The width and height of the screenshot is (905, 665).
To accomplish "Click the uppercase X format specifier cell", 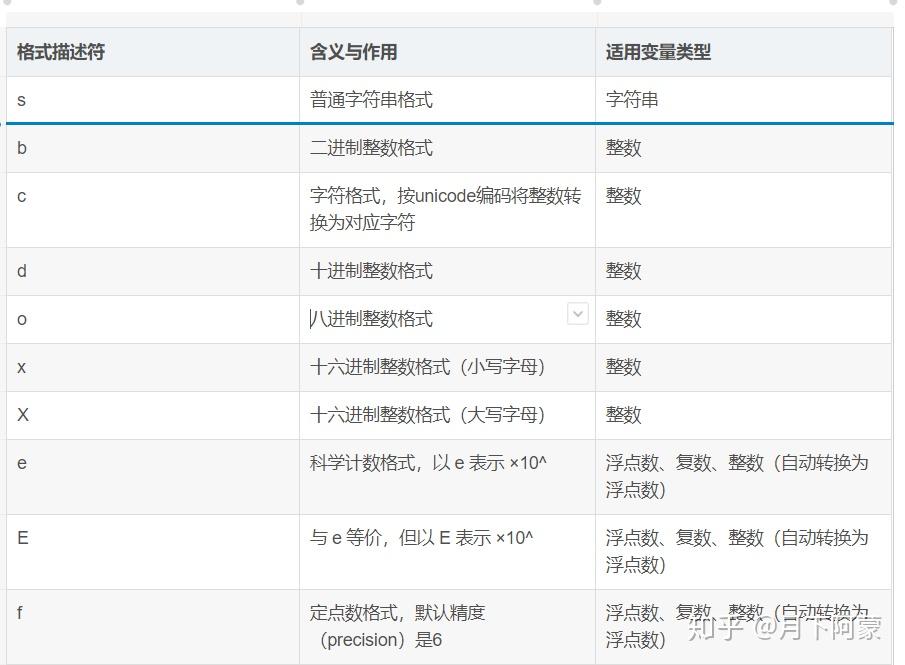I will point(18,415).
